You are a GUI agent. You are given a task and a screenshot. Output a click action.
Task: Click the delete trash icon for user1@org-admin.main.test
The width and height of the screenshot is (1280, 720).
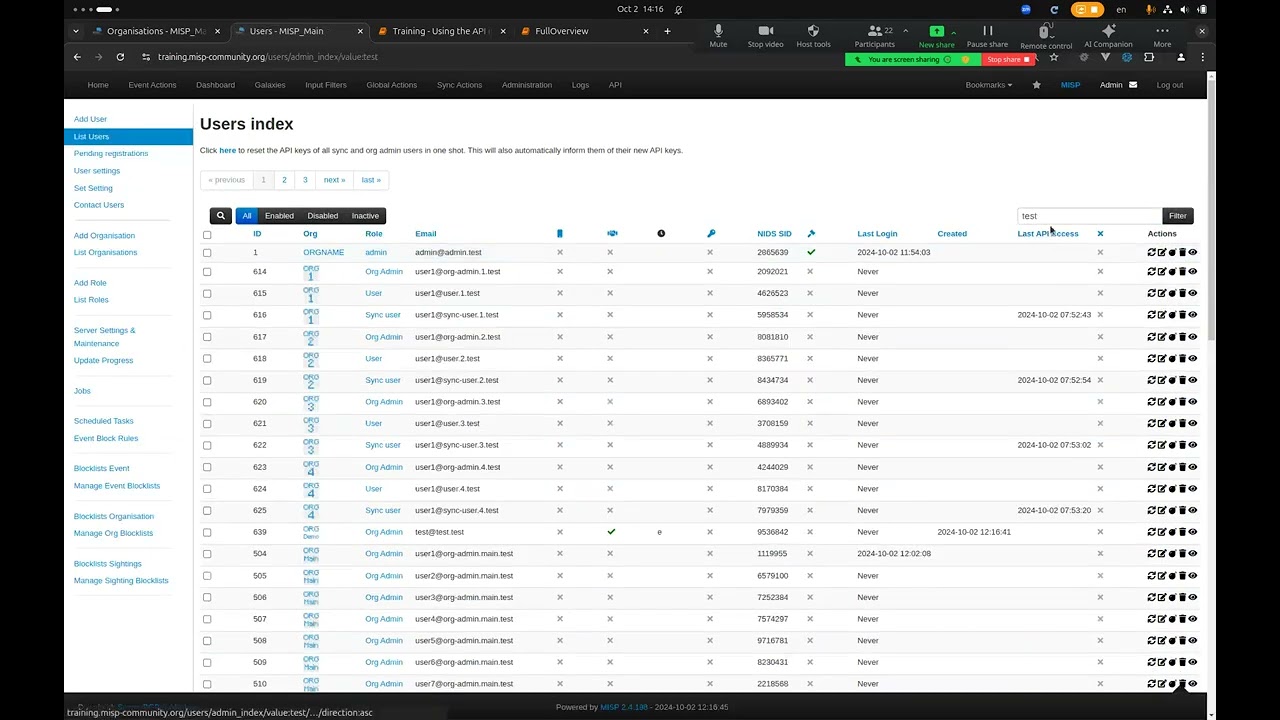(x=1182, y=554)
